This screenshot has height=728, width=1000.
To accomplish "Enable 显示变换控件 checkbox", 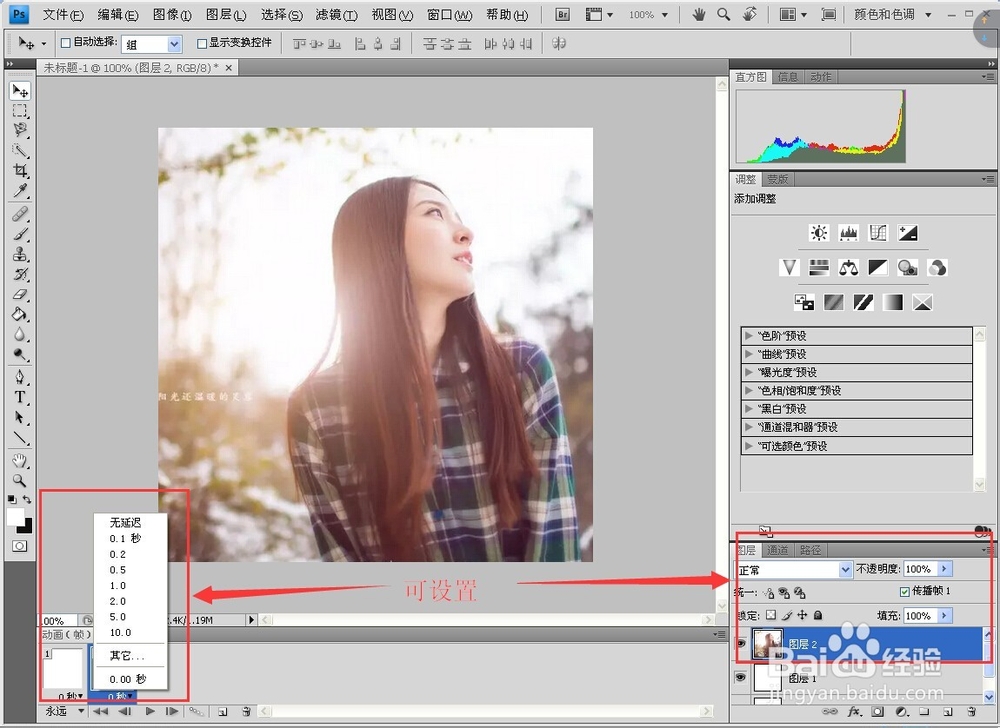I will coord(202,43).
